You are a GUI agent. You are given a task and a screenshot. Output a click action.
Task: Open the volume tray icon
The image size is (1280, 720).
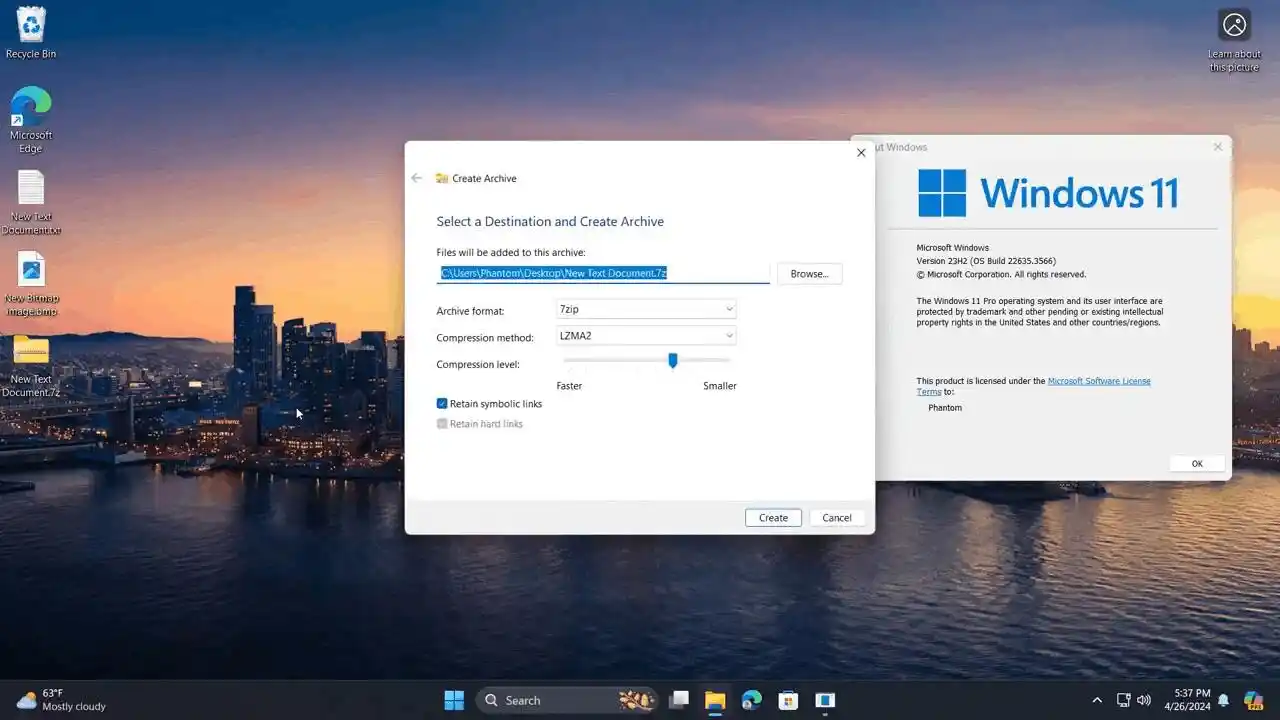tap(1144, 700)
